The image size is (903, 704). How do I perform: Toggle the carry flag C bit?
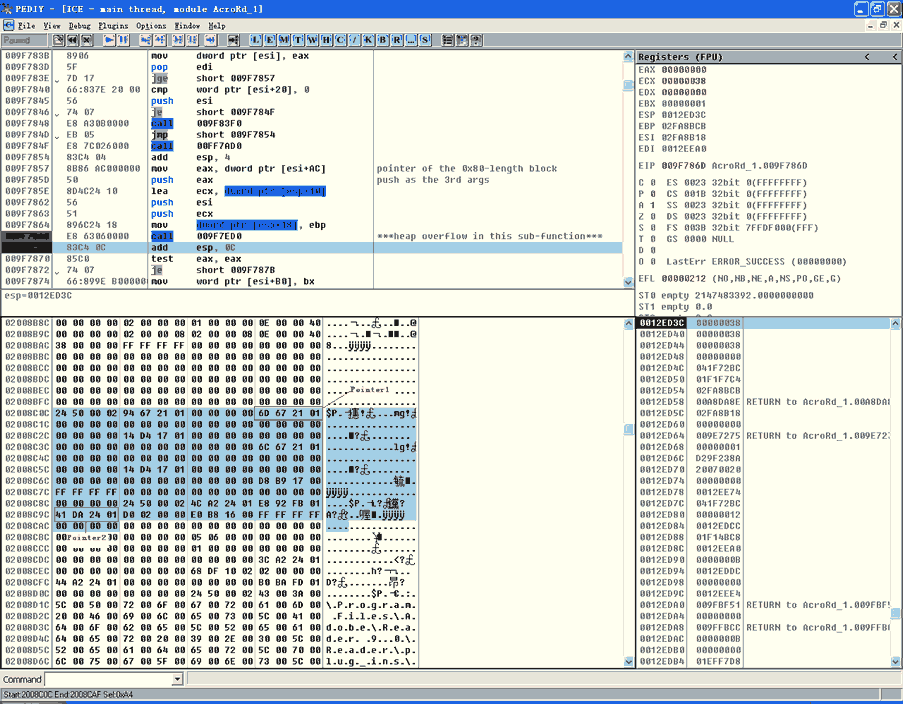[651, 183]
